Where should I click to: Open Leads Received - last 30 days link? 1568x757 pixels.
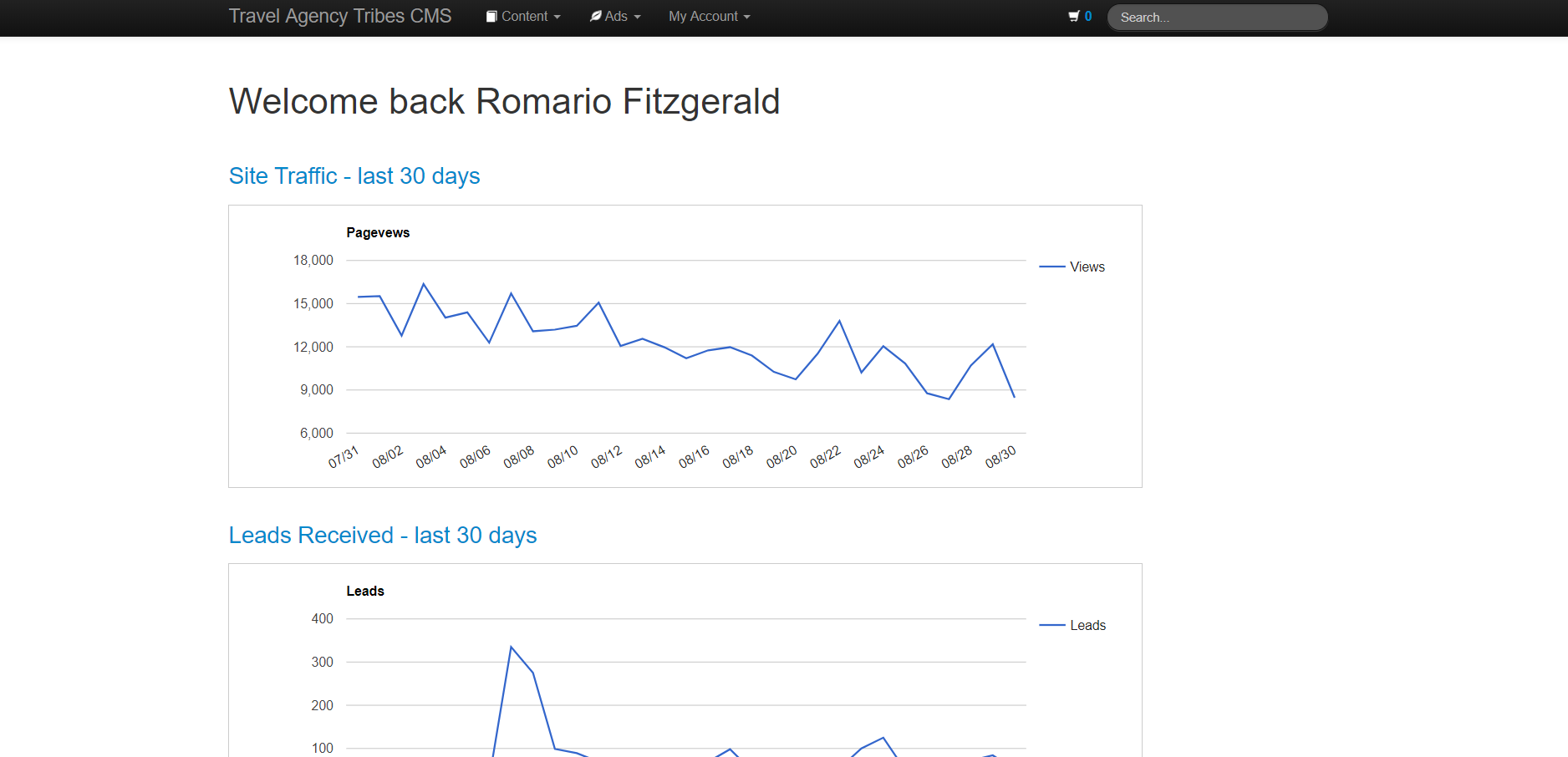tap(383, 536)
